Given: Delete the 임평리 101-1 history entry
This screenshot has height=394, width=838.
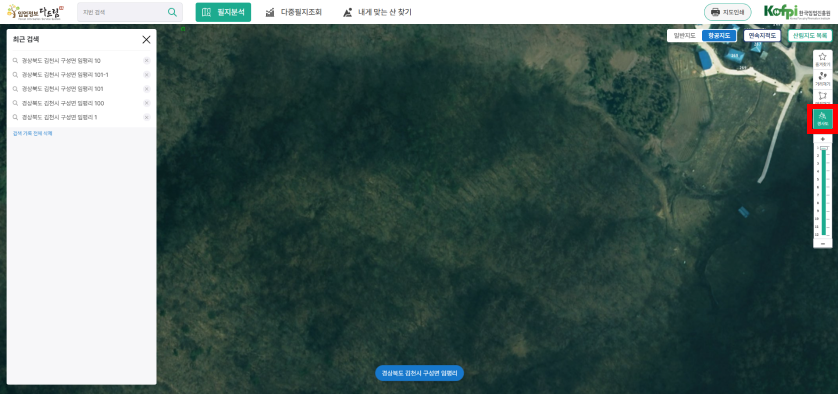Looking at the screenshot, I should tap(146, 75).
